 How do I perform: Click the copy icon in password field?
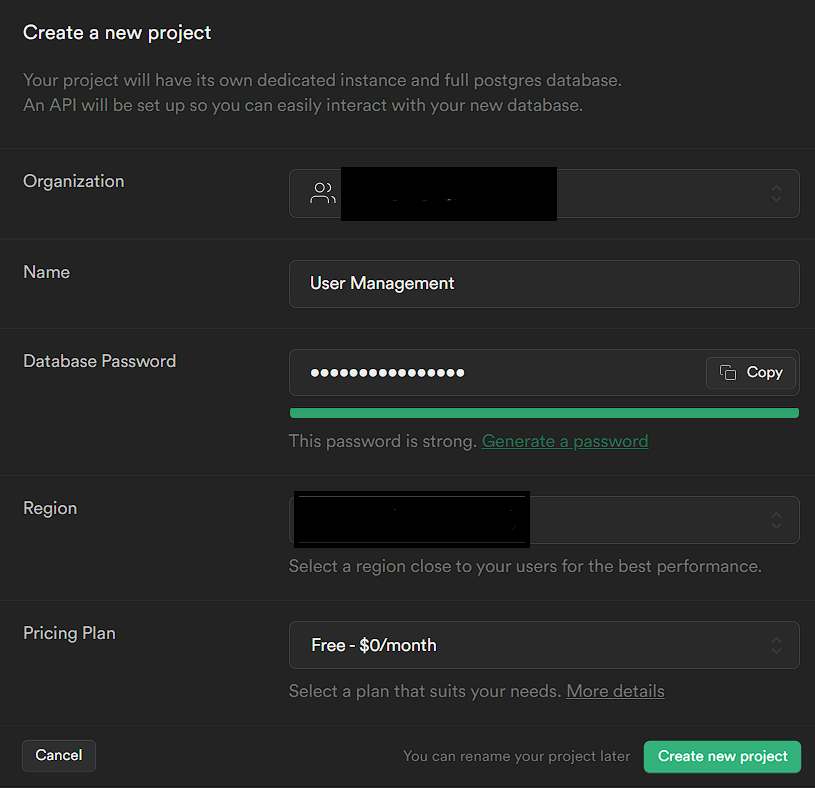(728, 372)
